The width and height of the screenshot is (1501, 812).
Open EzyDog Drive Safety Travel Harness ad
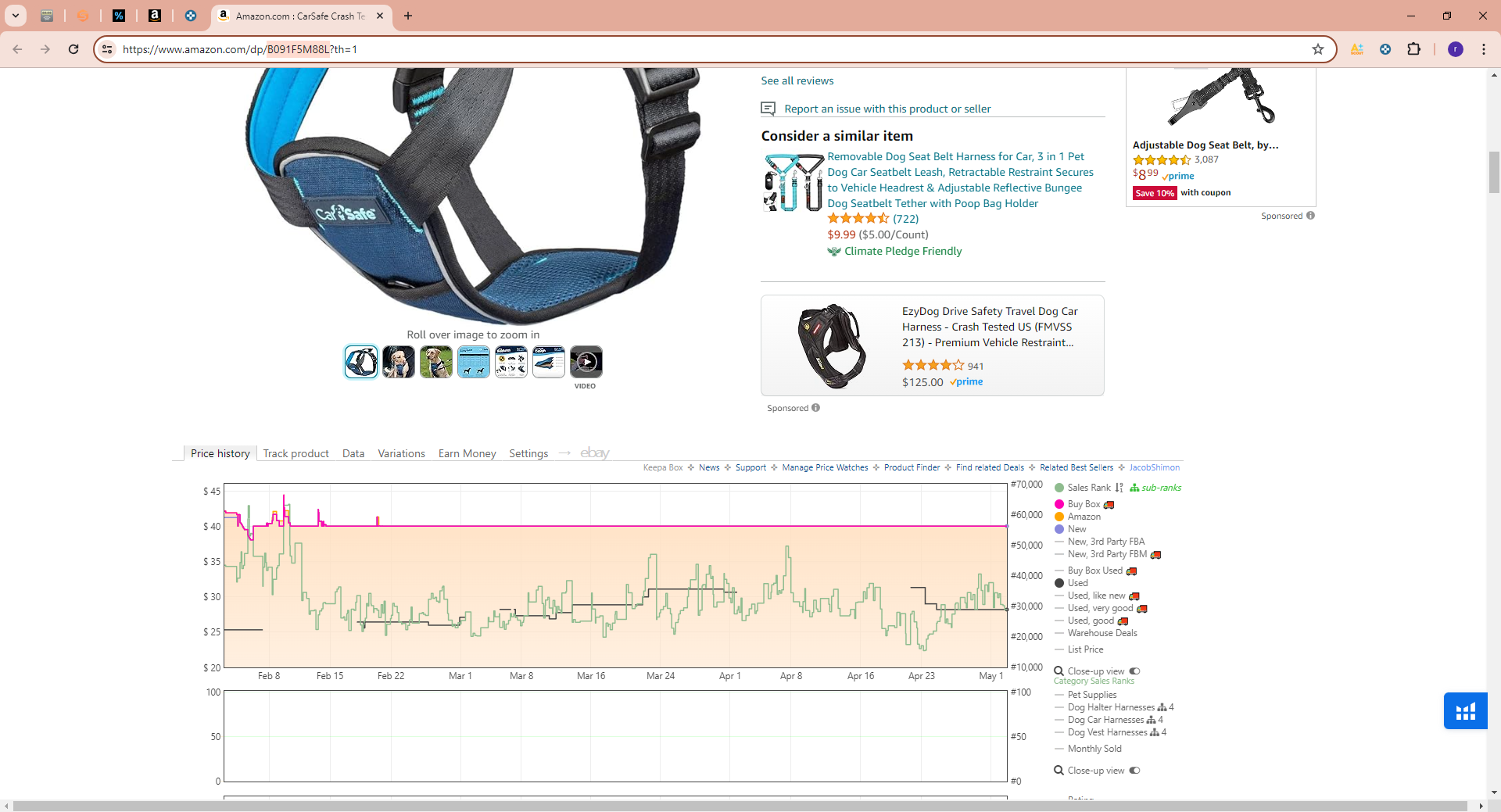pyautogui.click(x=933, y=345)
